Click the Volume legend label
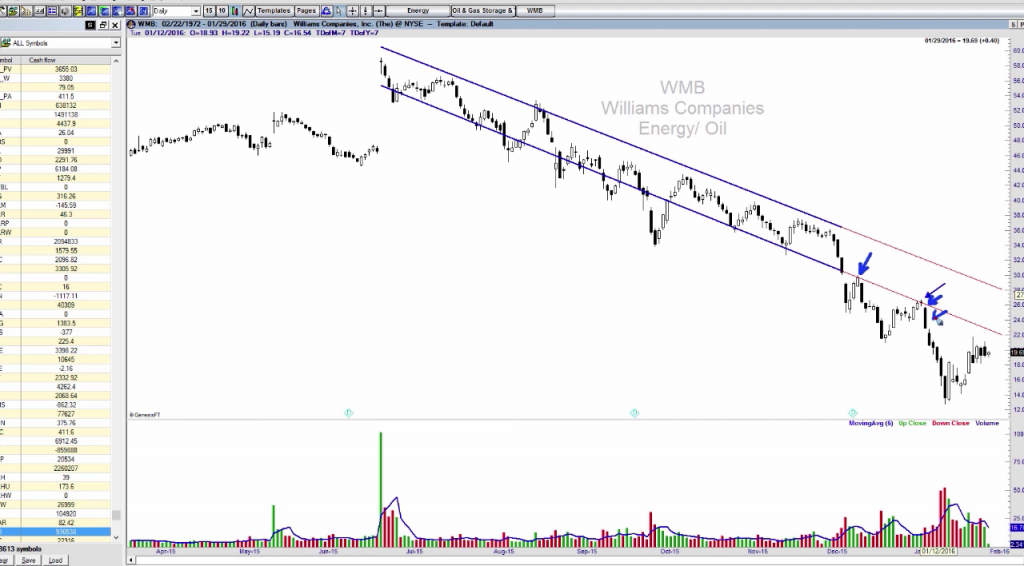 tap(987, 423)
